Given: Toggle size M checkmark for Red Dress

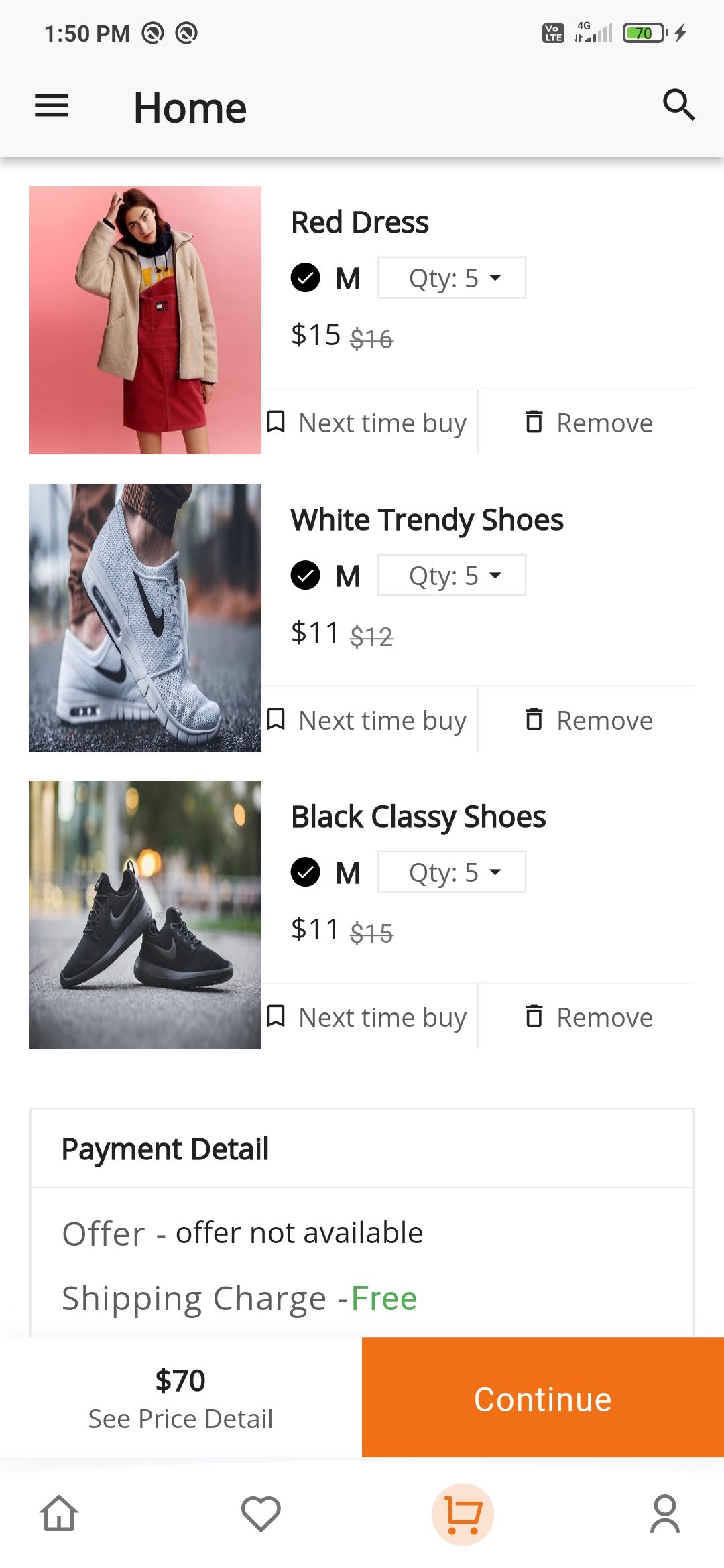Looking at the screenshot, I should click(306, 278).
